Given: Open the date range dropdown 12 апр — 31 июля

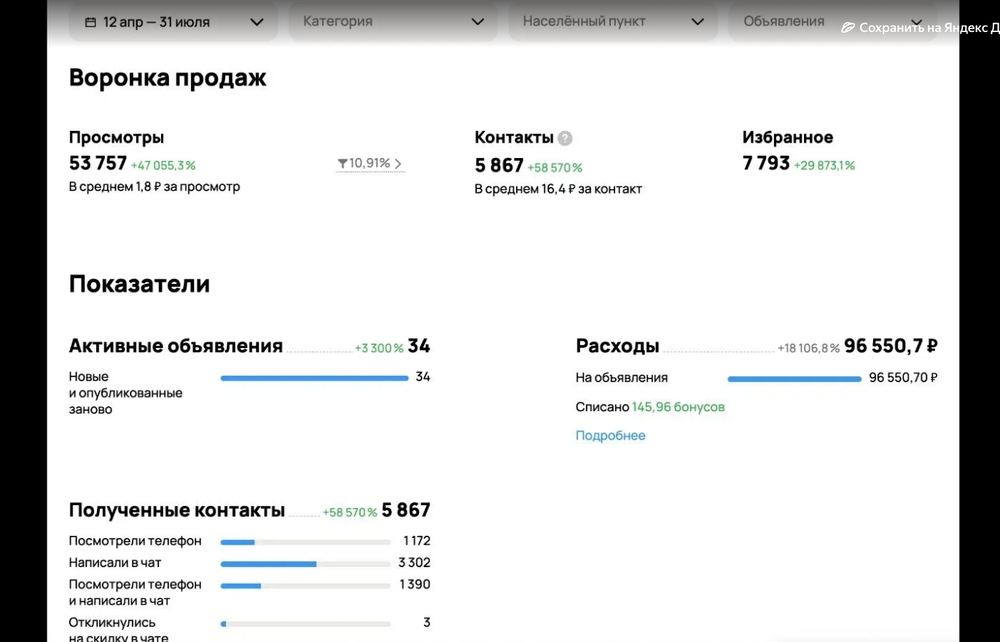Looking at the screenshot, I should (173, 22).
